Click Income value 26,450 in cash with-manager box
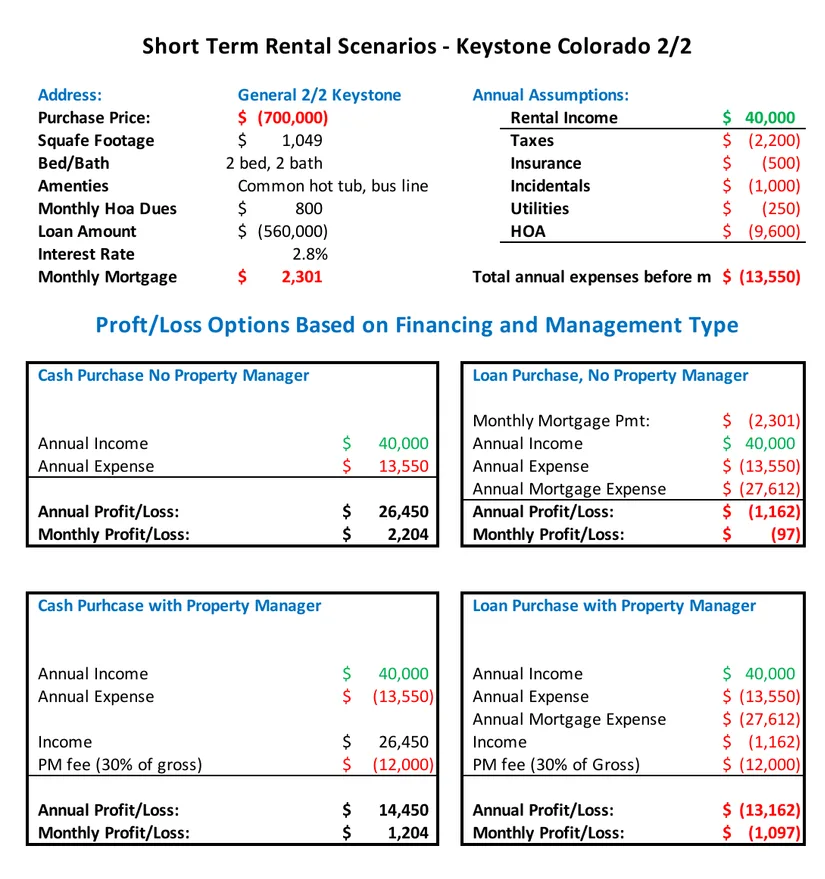The height and width of the screenshot is (879, 825). (403, 742)
